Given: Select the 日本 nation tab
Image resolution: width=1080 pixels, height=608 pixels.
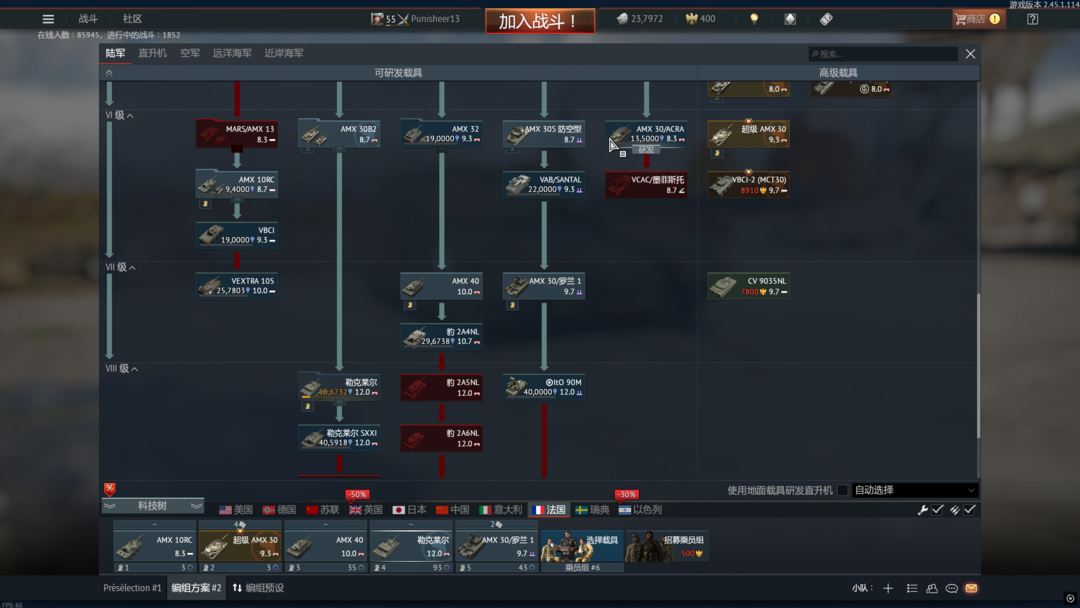Looking at the screenshot, I should (409, 510).
